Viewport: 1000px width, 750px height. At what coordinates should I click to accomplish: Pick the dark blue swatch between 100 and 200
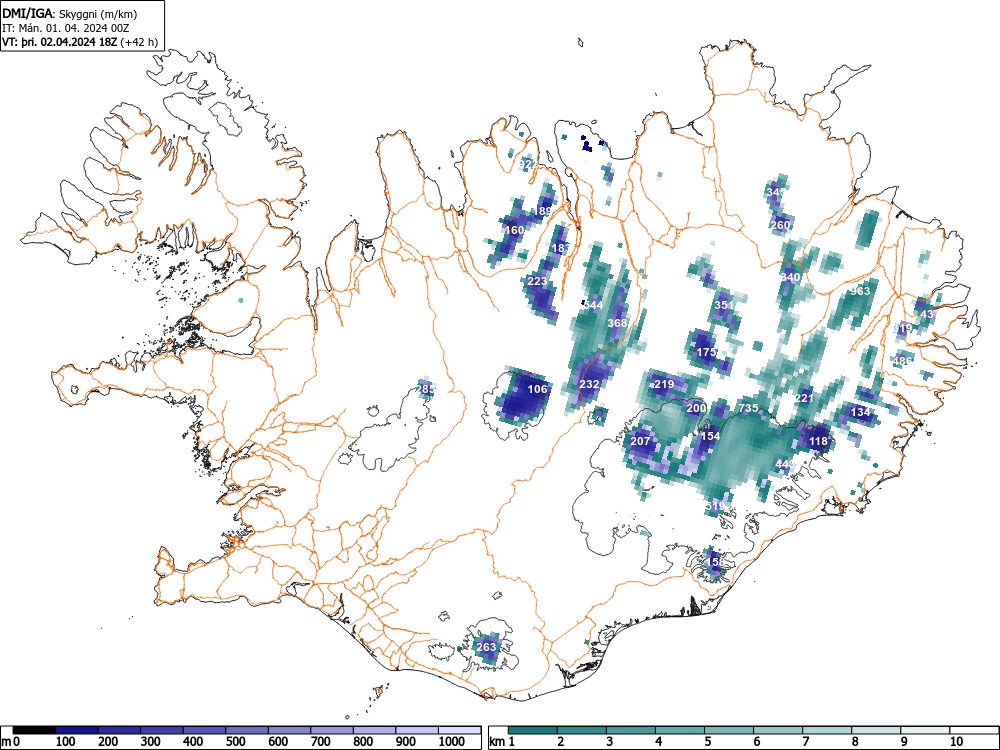click(77, 730)
